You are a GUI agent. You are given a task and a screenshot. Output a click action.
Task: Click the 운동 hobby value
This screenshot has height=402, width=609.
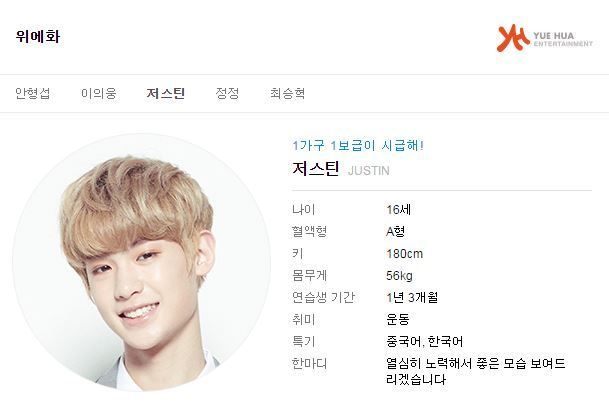[398, 319]
